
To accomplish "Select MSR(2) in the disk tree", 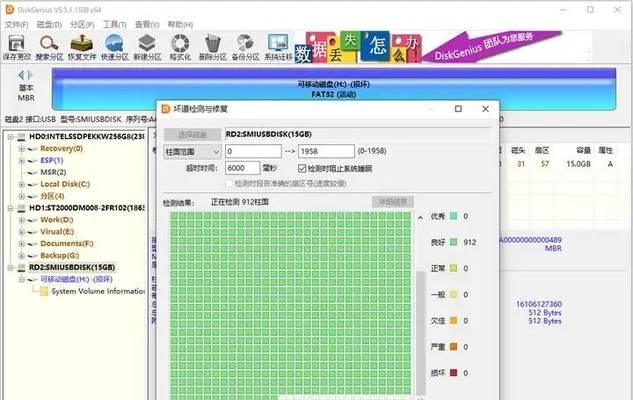I will (x=53, y=172).
